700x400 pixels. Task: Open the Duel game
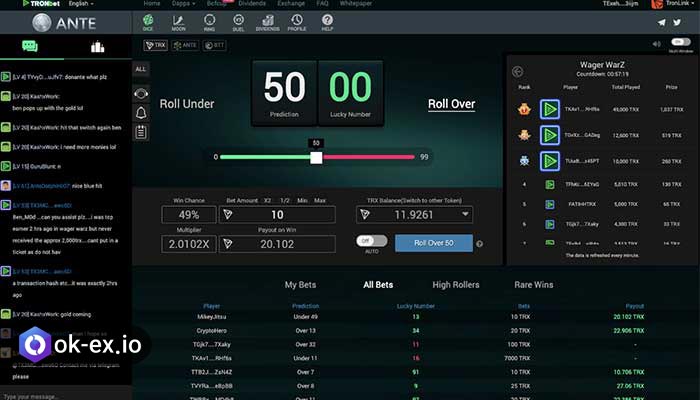click(238, 22)
